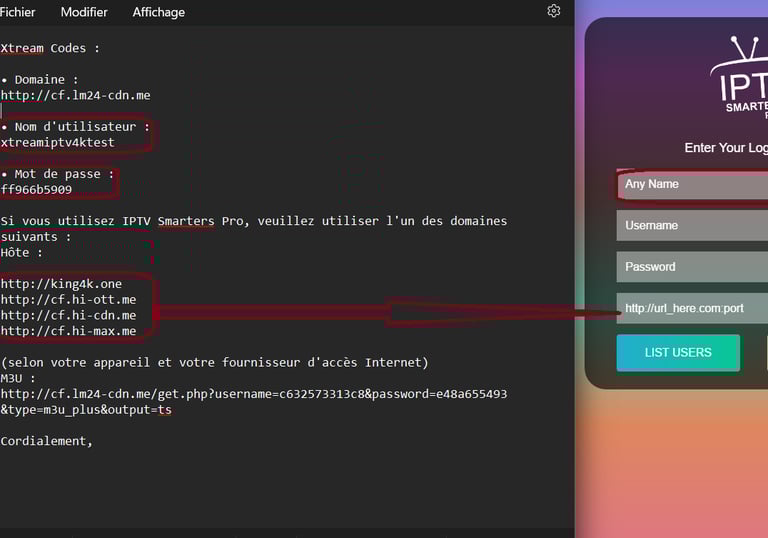Click the http://url_here.com:port field
Image resolution: width=768 pixels, height=538 pixels.
pos(692,308)
